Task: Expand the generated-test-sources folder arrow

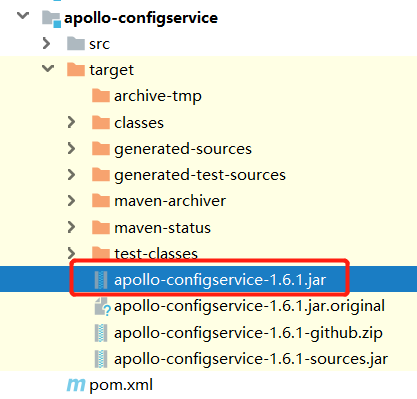Action: pos(71,174)
